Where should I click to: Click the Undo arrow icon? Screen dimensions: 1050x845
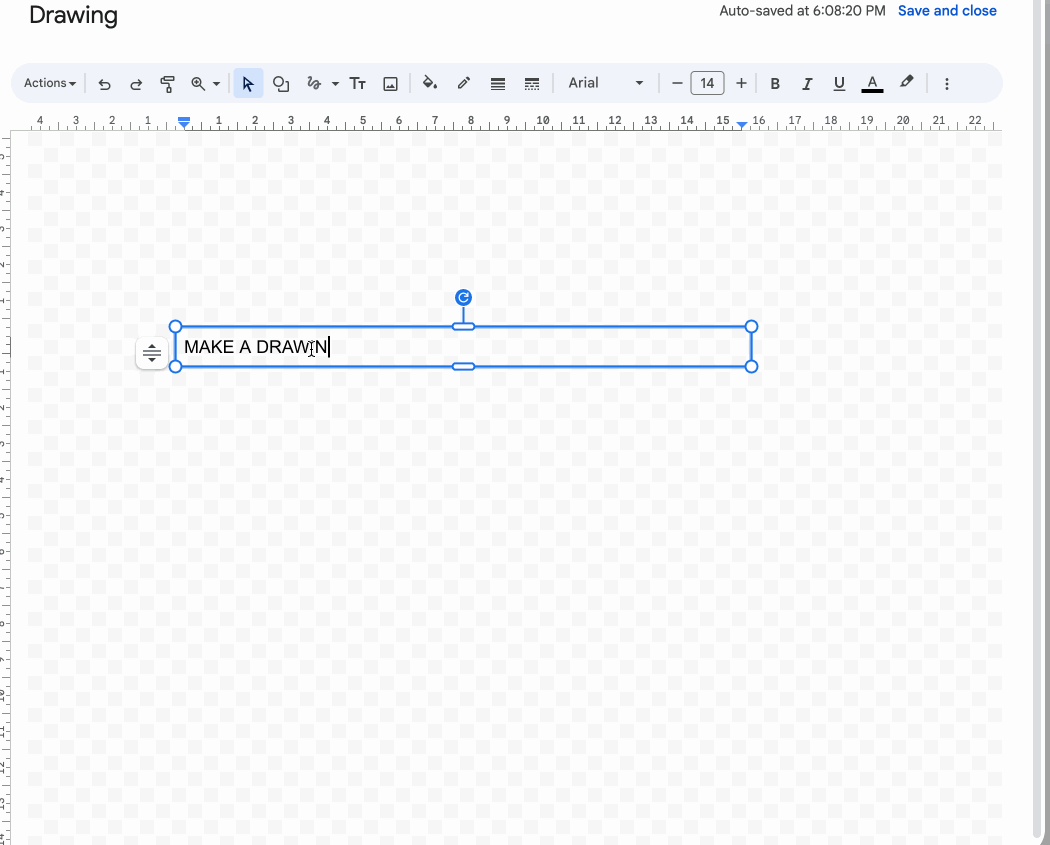click(x=105, y=84)
